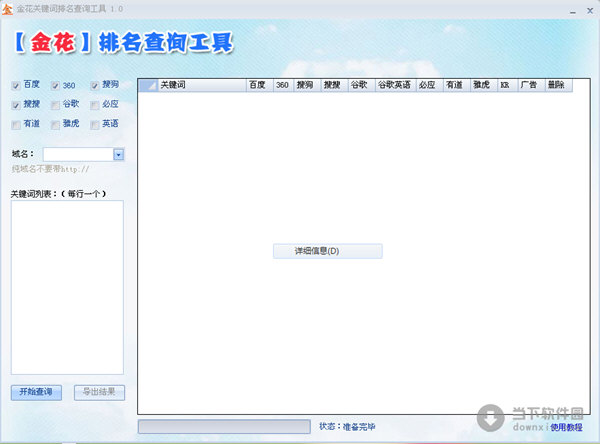Uncheck the 搜狗 checkbox
The width and height of the screenshot is (600, 444).
[x=95, y=85]
